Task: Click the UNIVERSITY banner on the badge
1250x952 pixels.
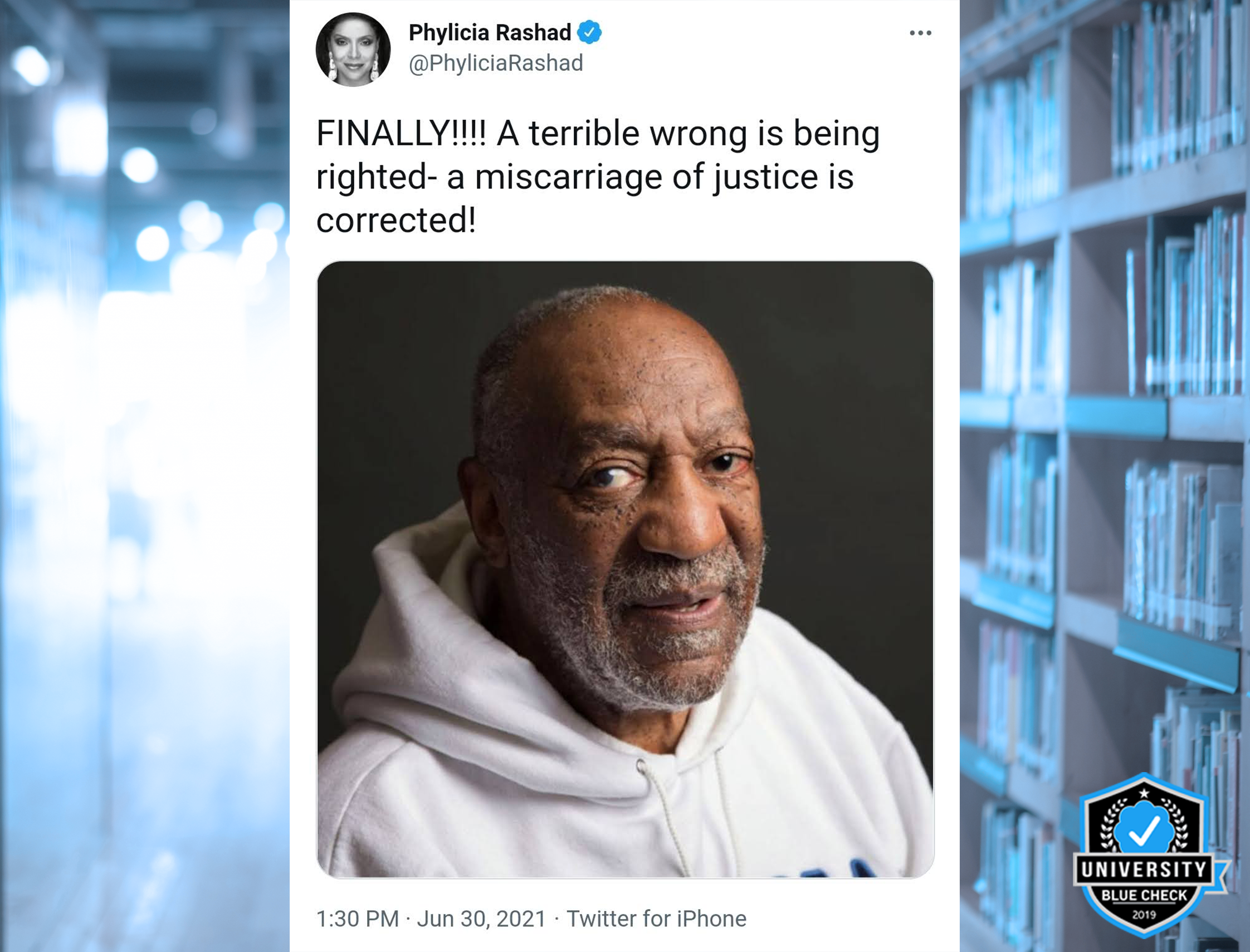Action: coord(1144,869)
